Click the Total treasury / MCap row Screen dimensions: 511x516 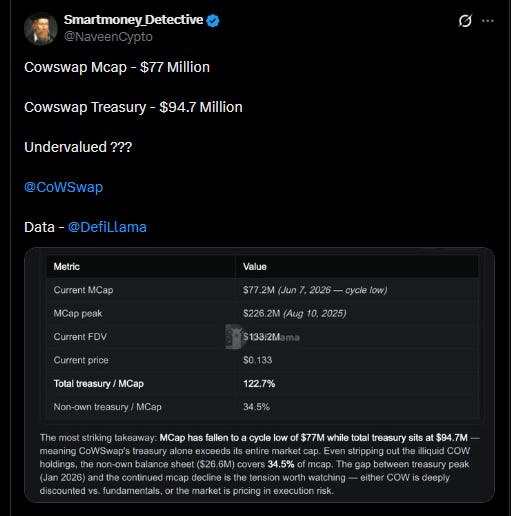pos(262,383)
